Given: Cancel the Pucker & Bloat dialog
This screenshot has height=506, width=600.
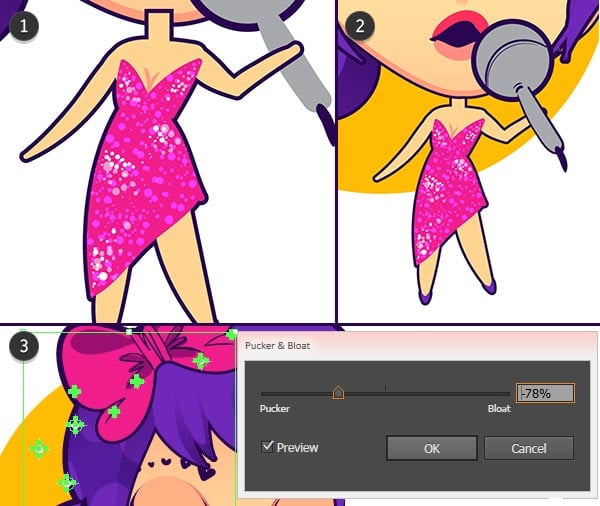Looking at the screenshot, I should (529, 448).
